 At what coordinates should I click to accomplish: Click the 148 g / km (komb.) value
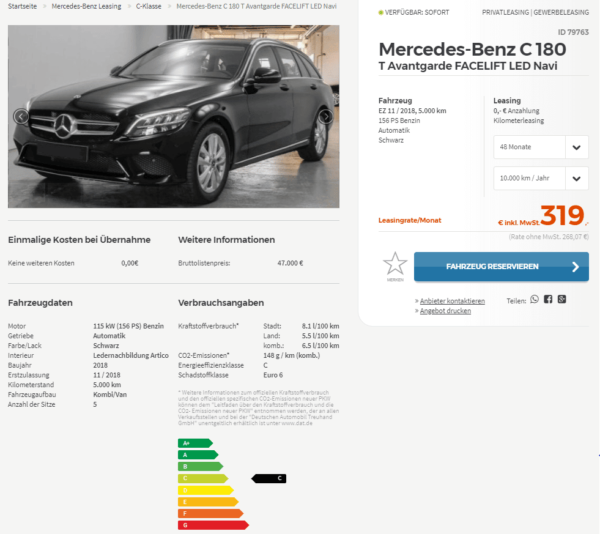(x=292, y=355)
